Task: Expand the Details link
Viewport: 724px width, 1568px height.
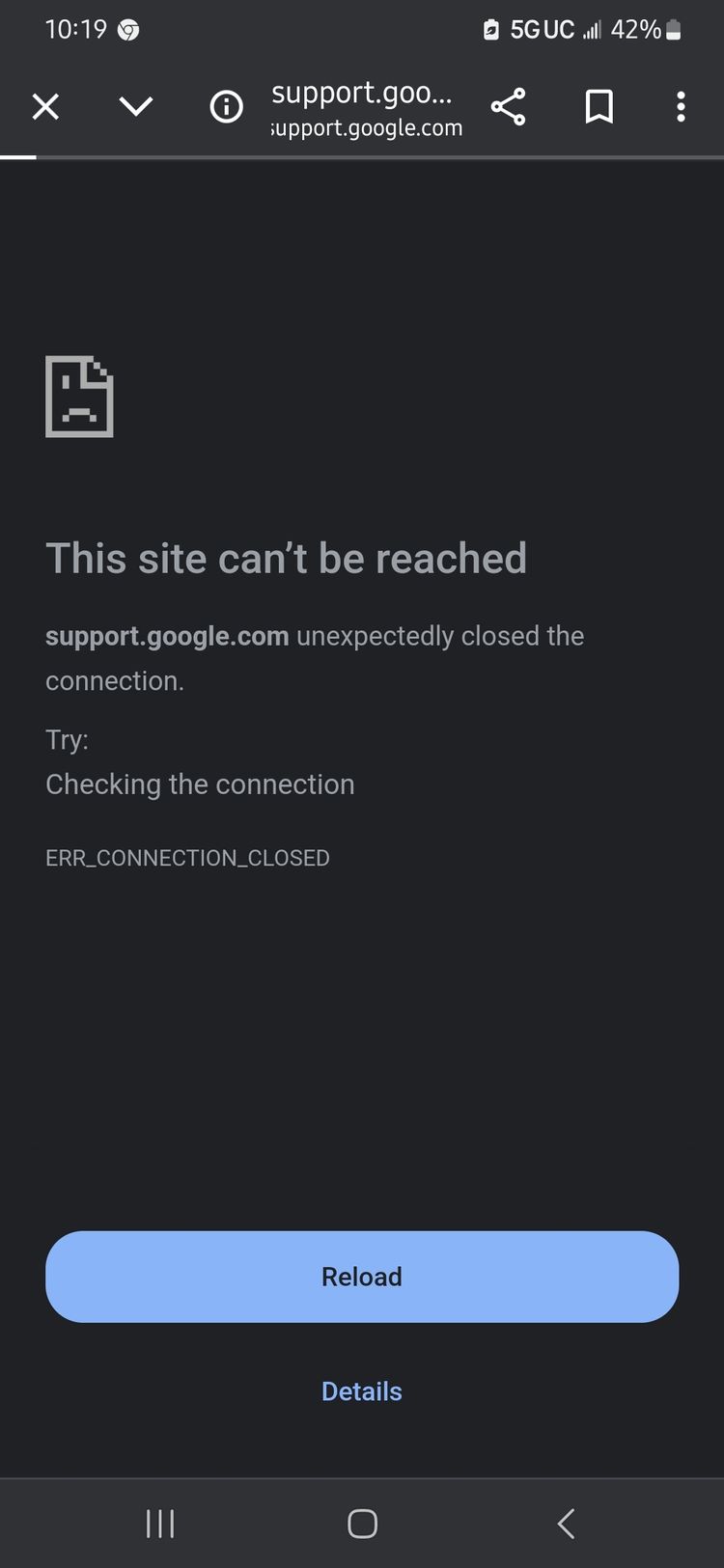Action: click(362, 1391)
